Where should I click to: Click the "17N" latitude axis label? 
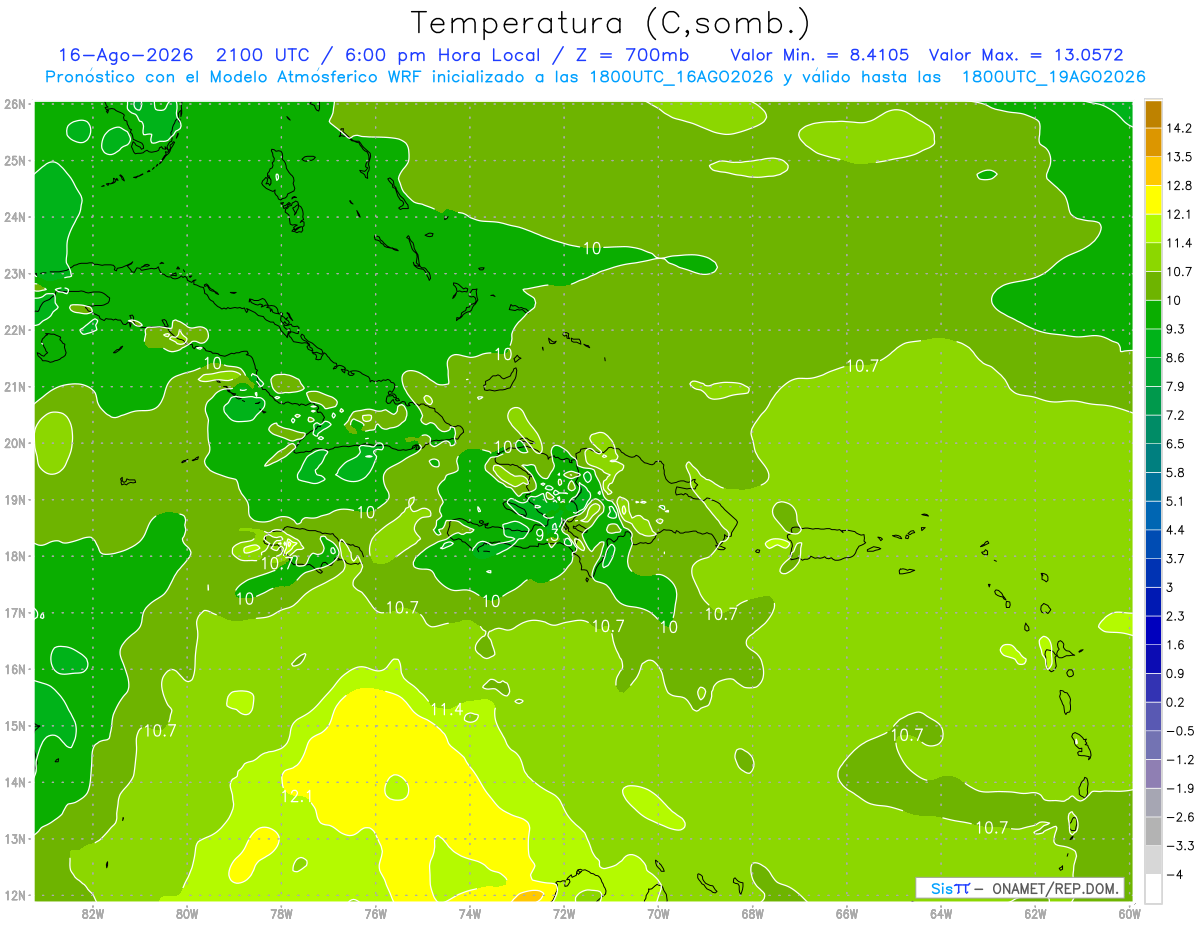point(15,613)
